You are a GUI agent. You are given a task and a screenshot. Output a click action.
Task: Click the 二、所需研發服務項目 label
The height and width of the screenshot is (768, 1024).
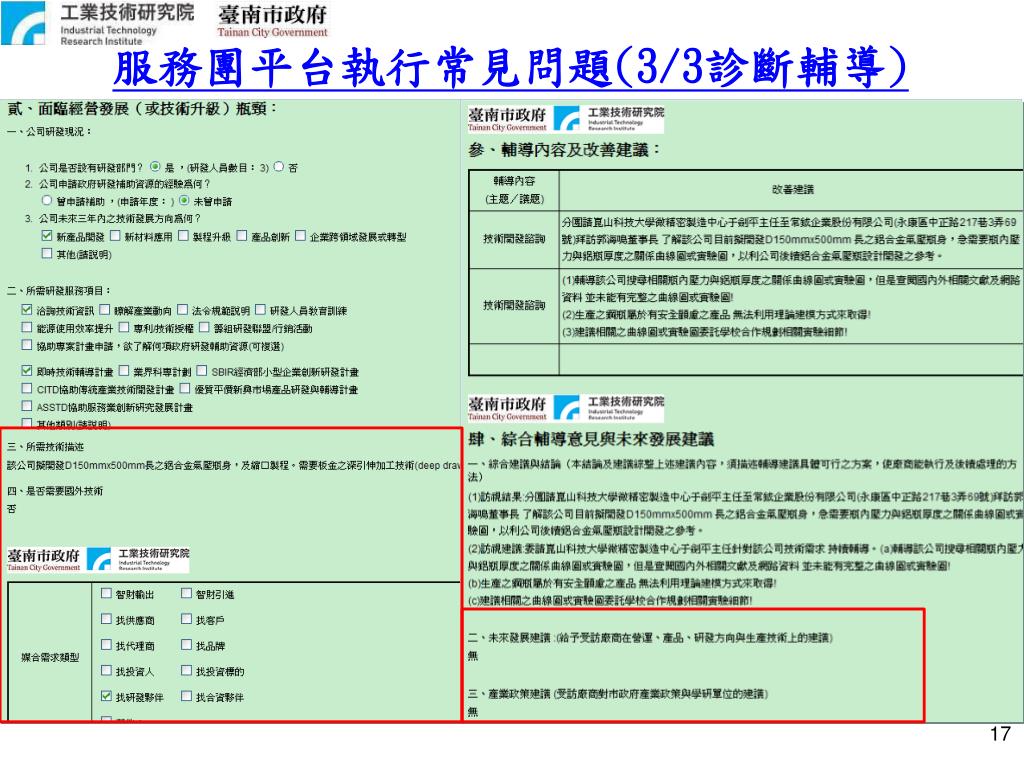pyautogui.click(x=59, y=290)
